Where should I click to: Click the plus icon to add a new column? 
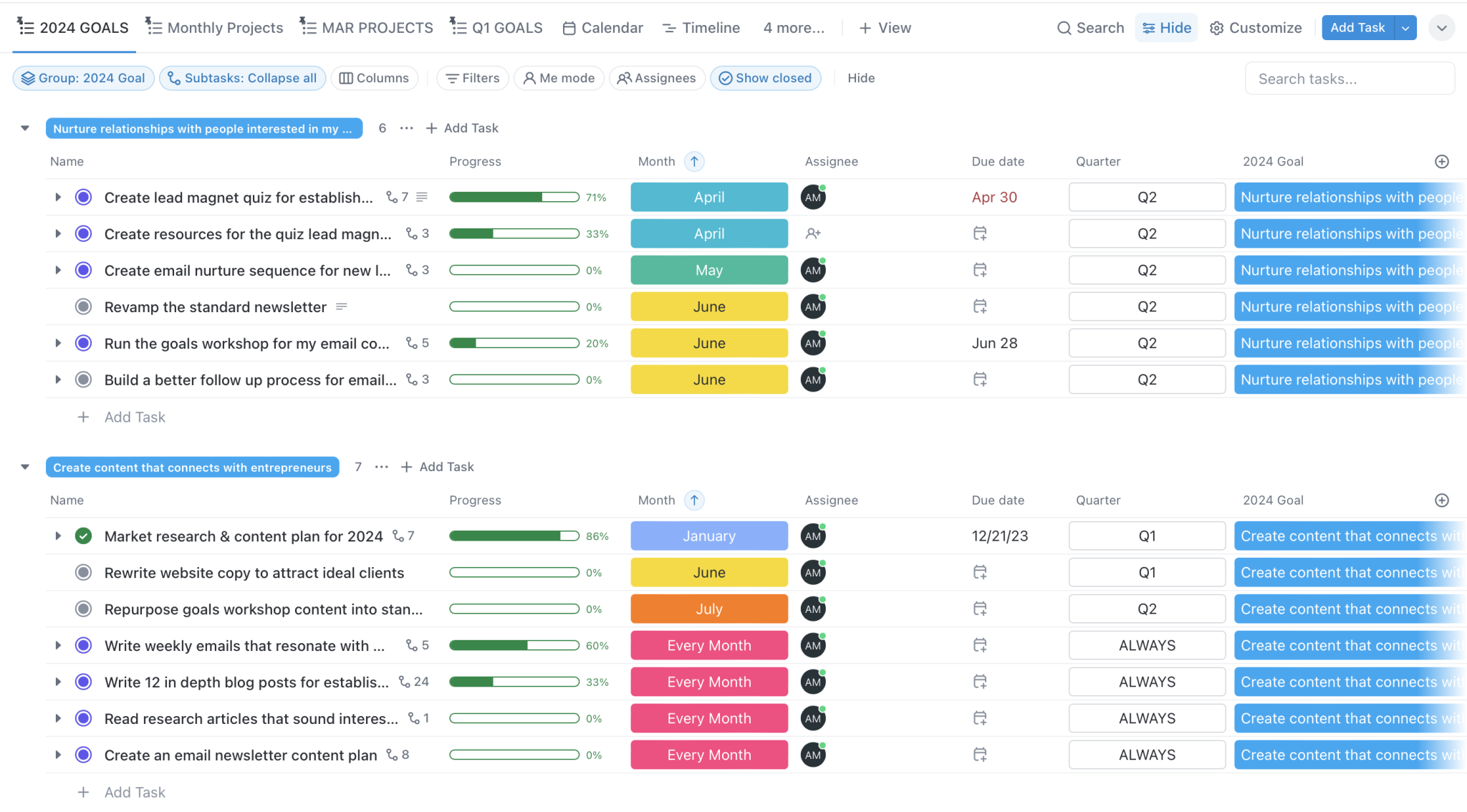pyautogui.click(x=1441, y=161)
